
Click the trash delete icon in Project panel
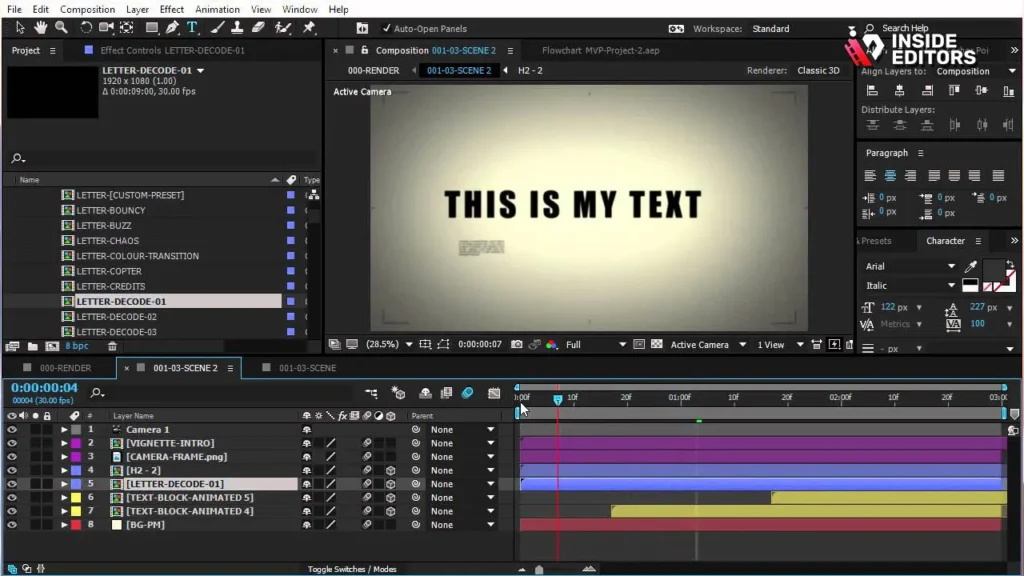112,346
